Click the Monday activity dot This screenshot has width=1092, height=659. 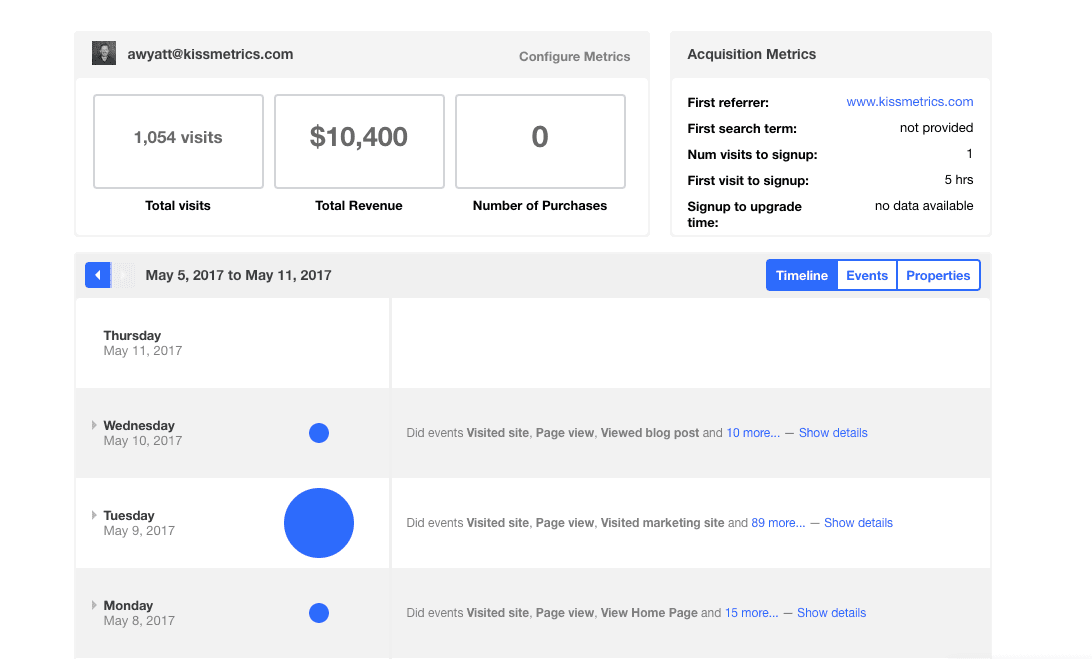[319, 613]
